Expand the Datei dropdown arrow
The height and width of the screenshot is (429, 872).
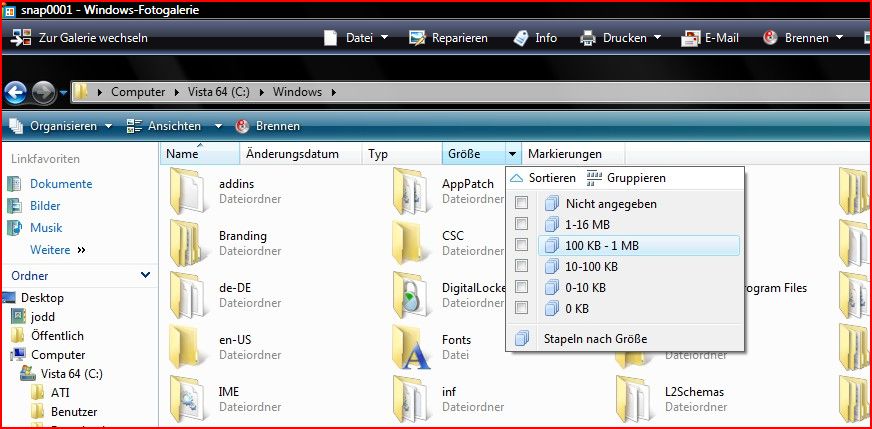(384, 38)
